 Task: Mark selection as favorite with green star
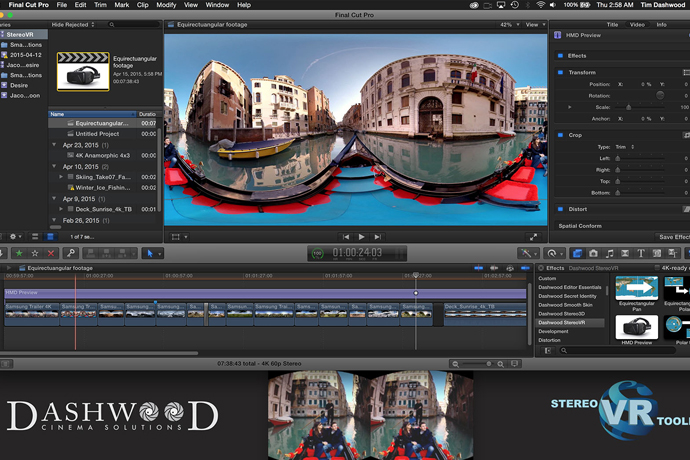click(19, 253)
